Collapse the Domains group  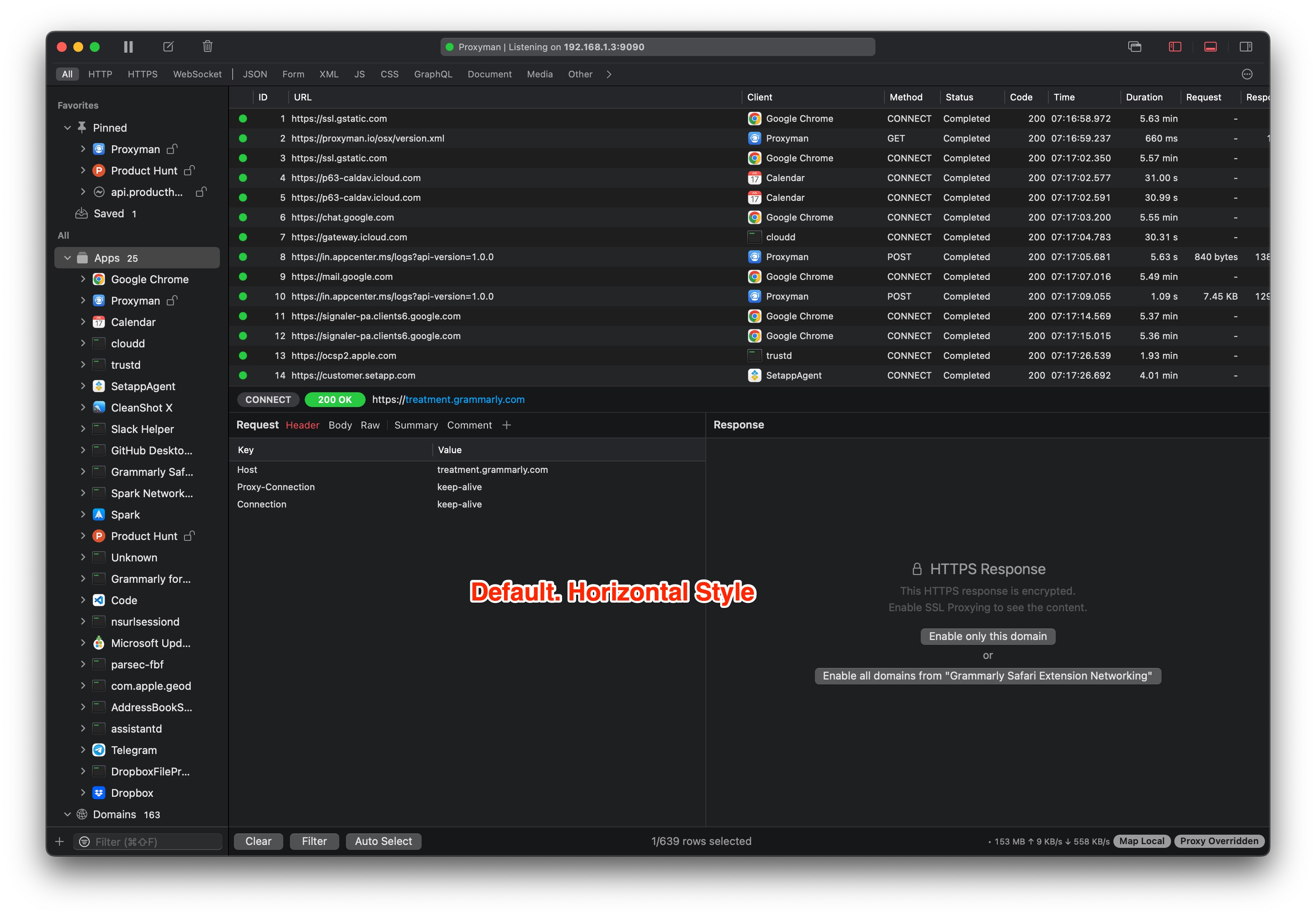click(x=67, y=814)
